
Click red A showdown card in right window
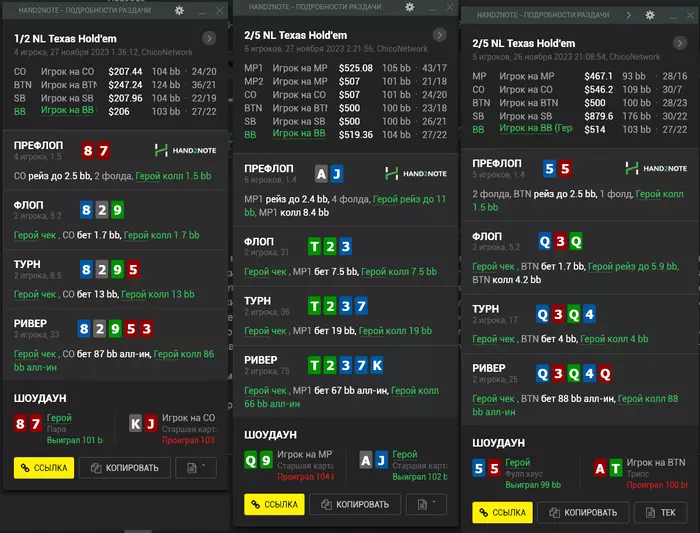600,468
